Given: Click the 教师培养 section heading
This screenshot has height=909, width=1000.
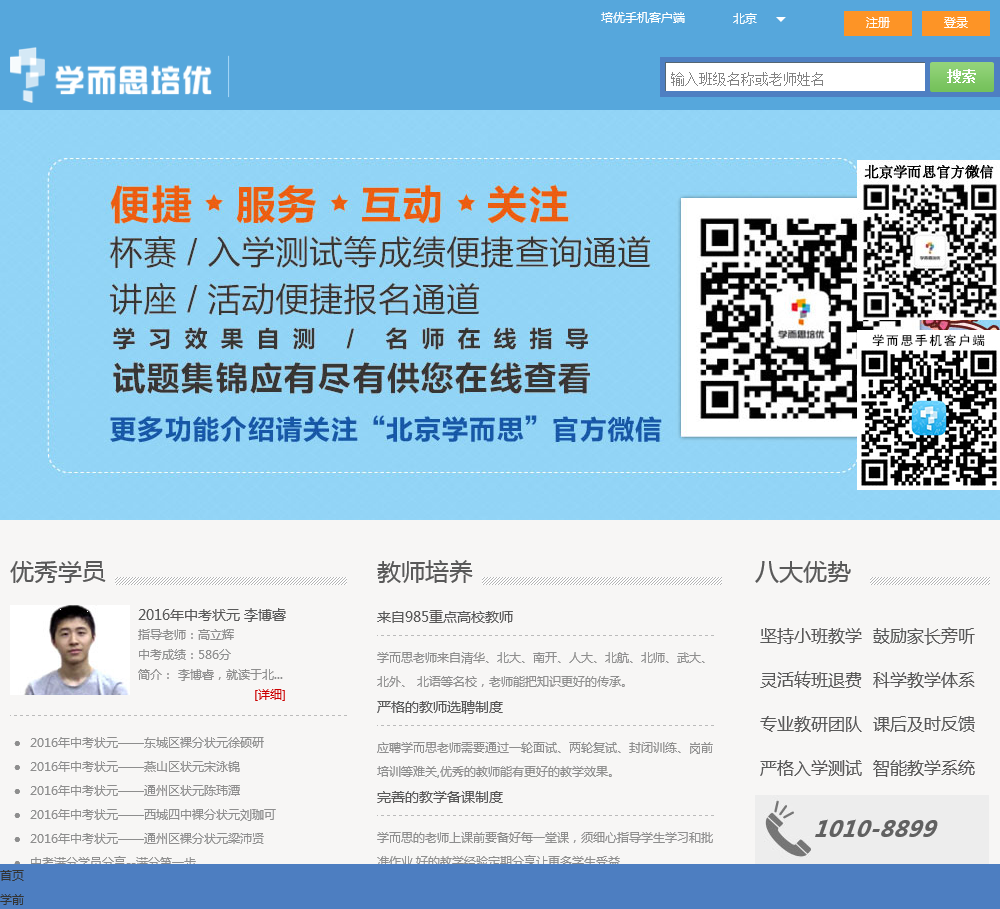Looking at the screenshot, I should click(x=424, y=572).
